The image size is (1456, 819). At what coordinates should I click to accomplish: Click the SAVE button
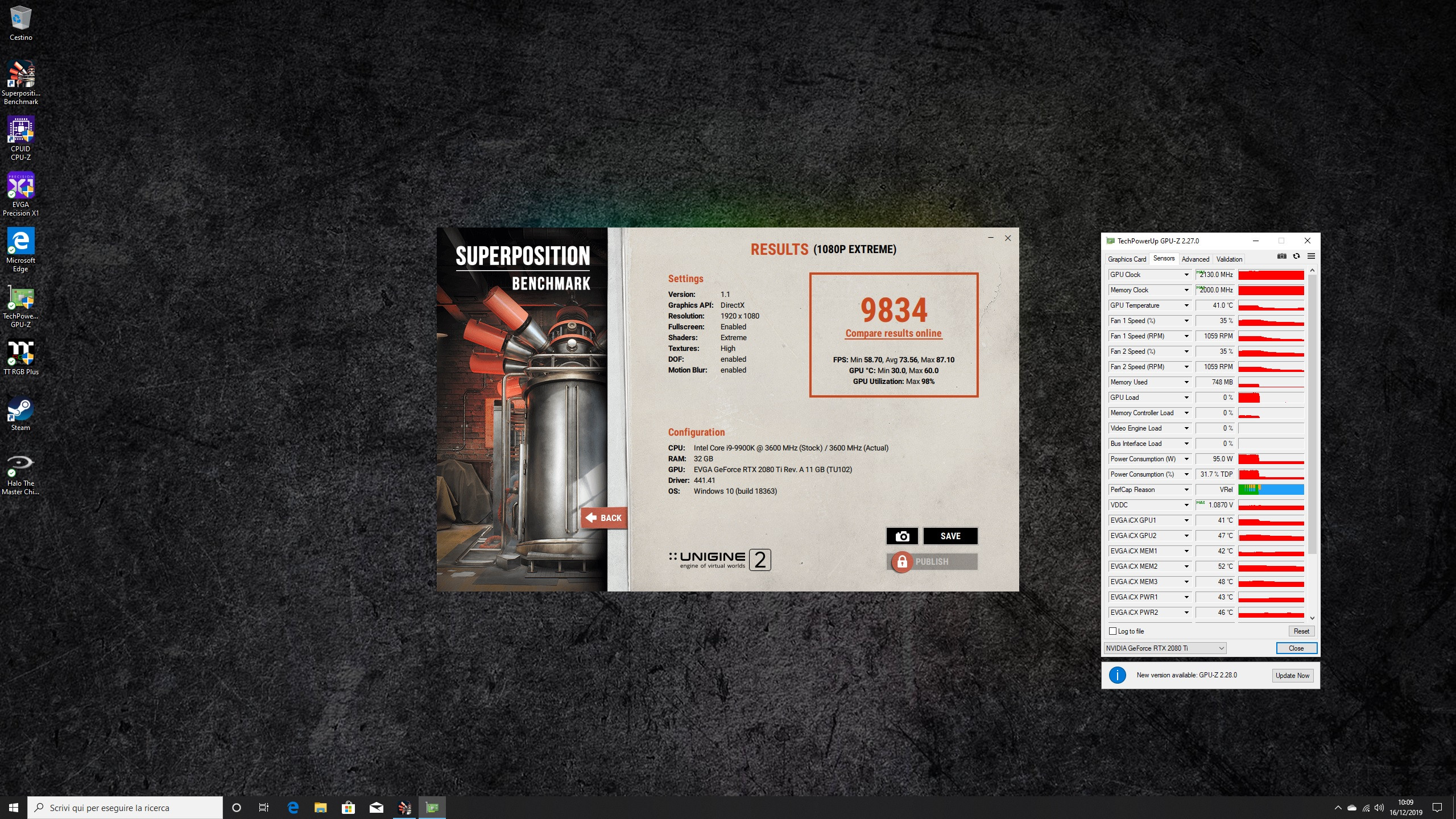[950, 536]
